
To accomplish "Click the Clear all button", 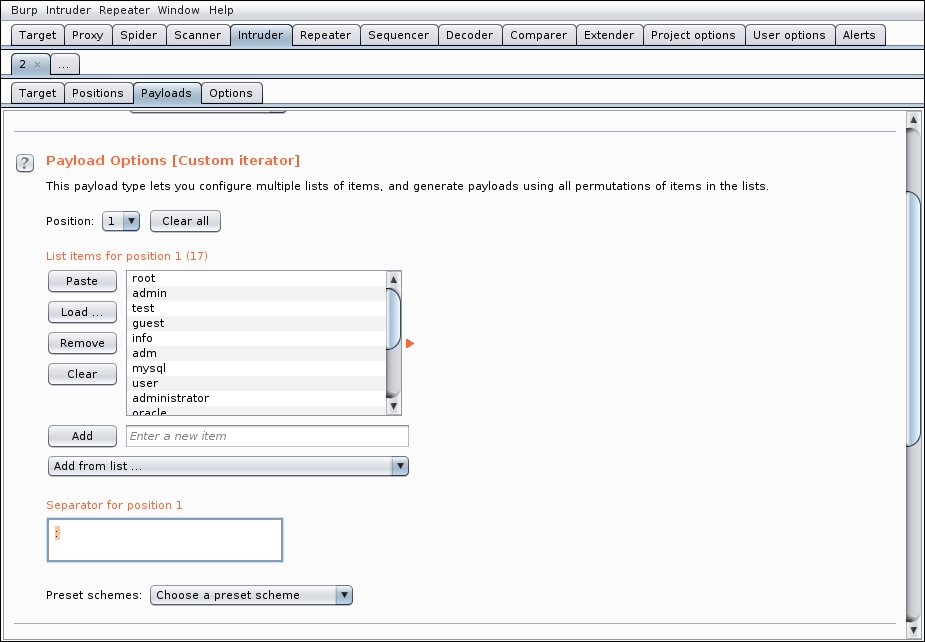I will pos(185,221).
